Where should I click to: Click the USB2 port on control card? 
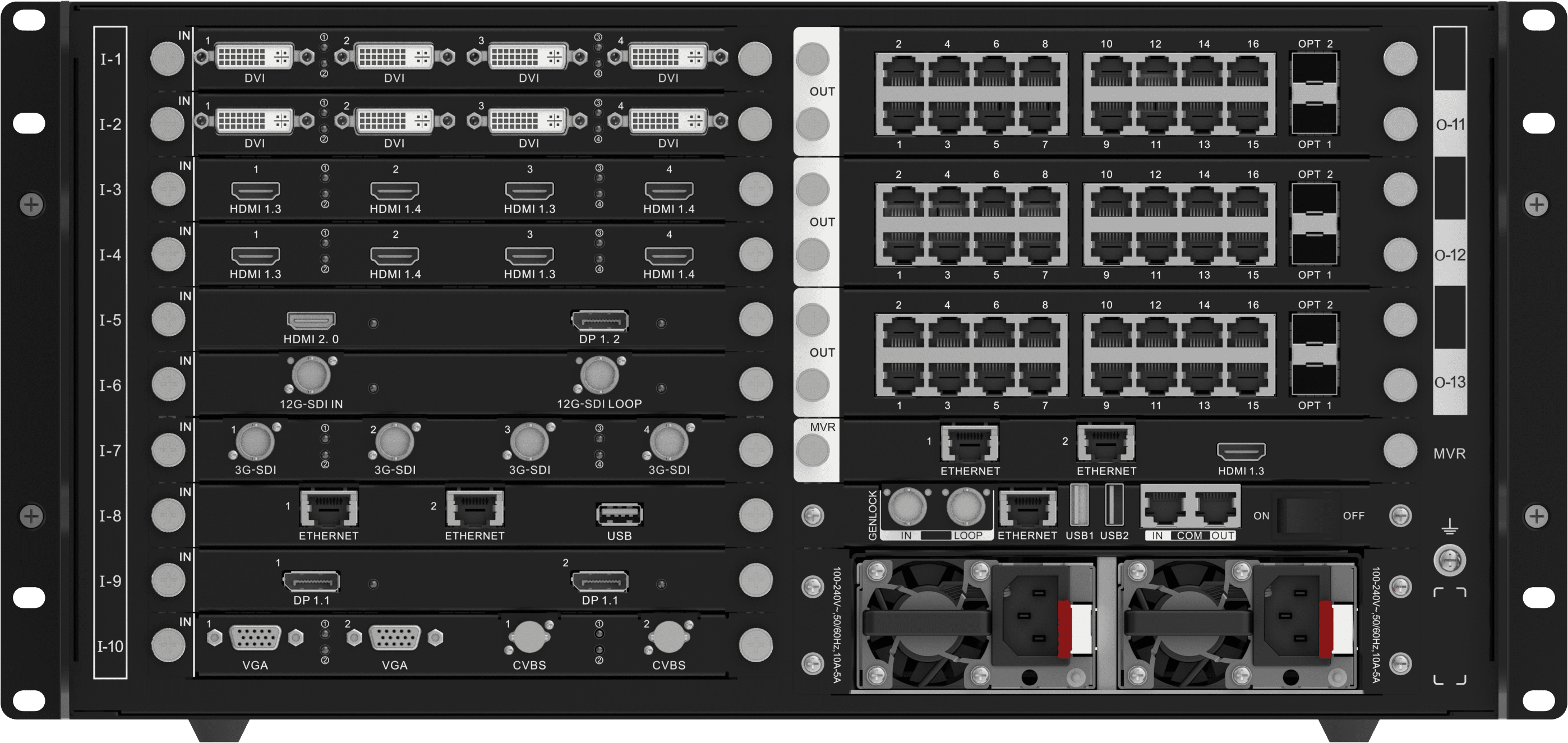[1114, 505]
